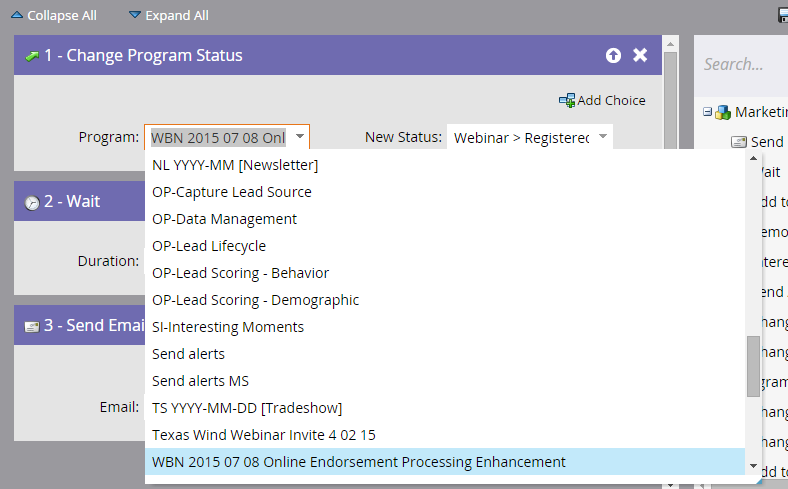This screenshot has width=788, height=489.
Task: Collapse the Marketing tree node
Action: click(x=707, y=112)
